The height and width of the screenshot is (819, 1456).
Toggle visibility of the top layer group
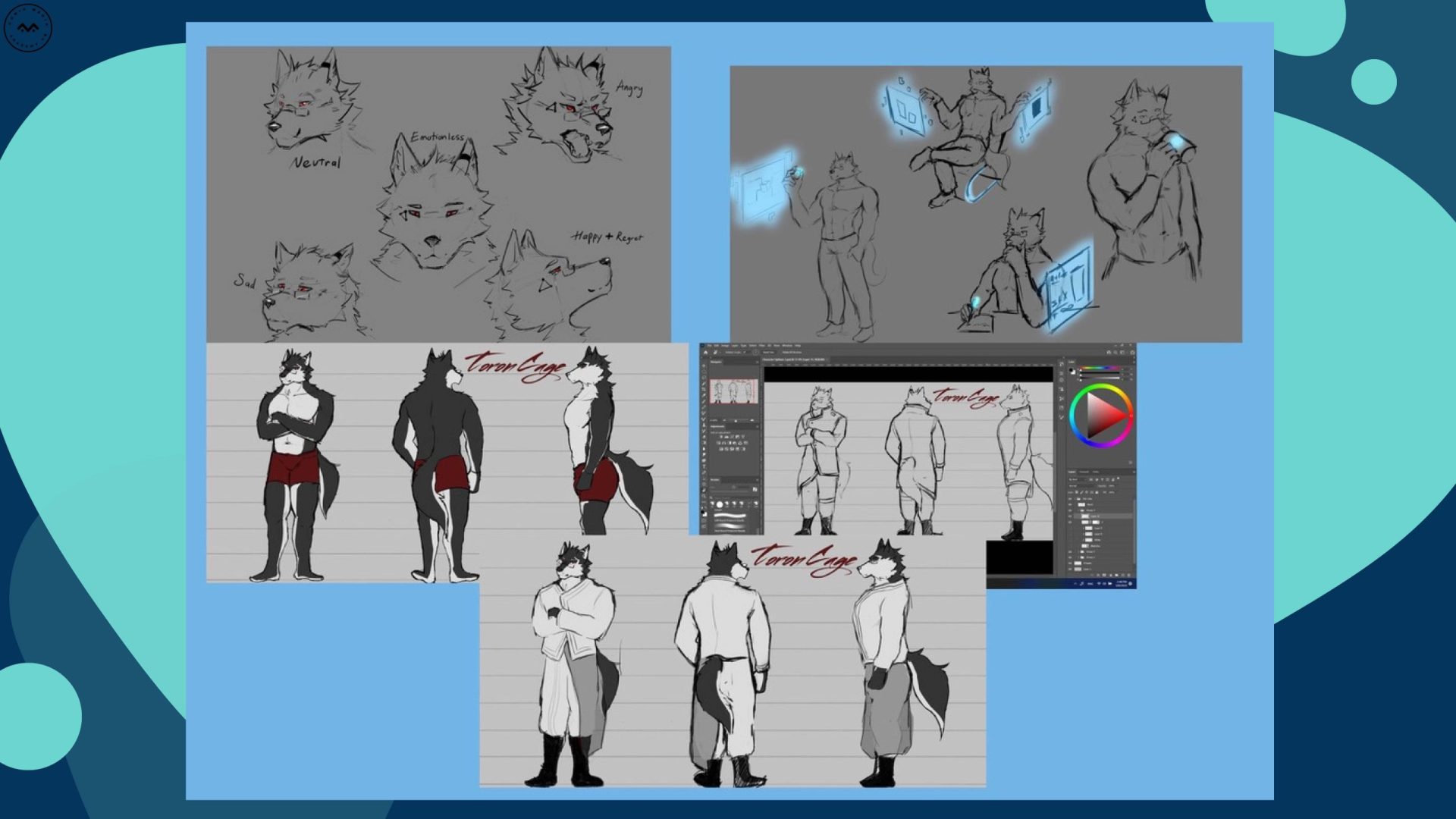pyautogui.click(x=1070, y=499)
